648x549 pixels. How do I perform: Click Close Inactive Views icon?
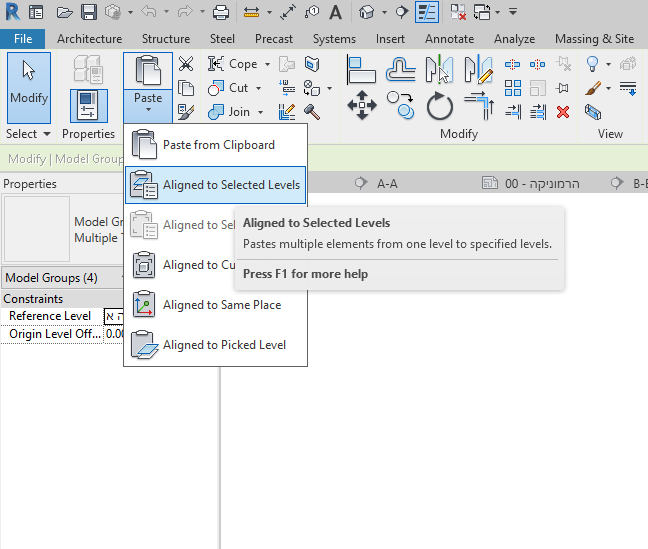click(x=458, y=12)
